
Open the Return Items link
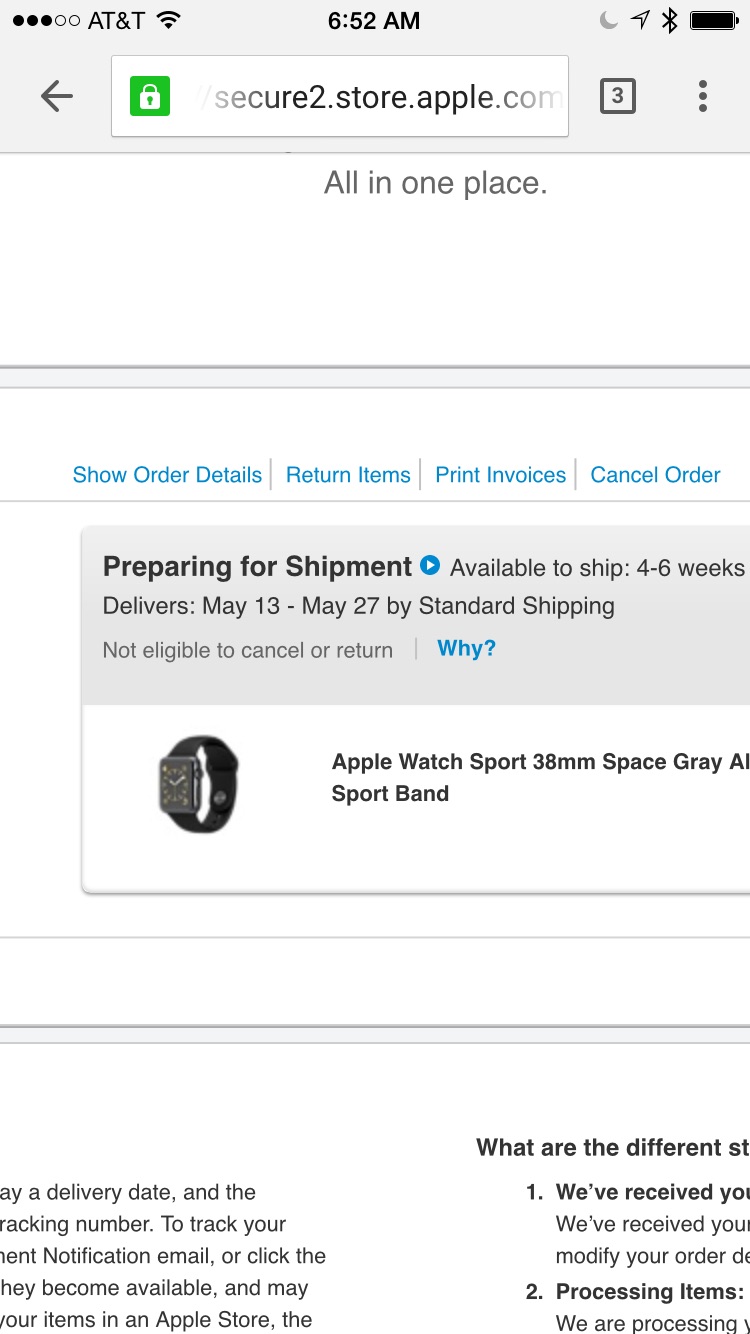348,475
